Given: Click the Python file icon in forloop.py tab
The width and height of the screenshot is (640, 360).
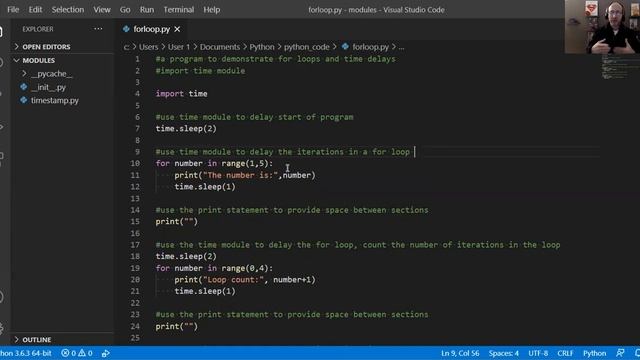Looking at the screenshot, I should click(126, 29).
